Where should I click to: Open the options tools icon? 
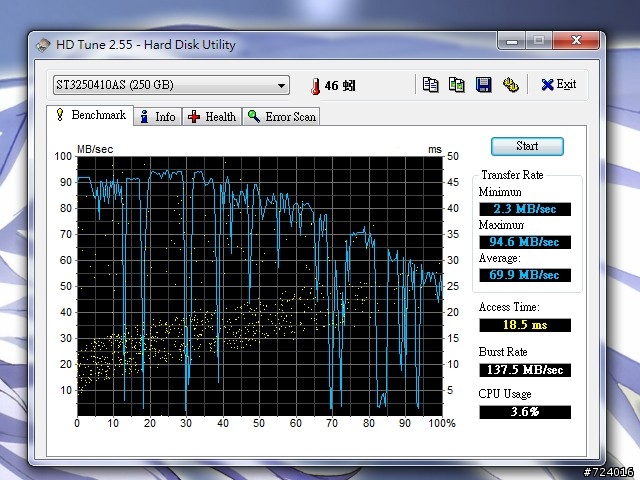click(510, 84)
